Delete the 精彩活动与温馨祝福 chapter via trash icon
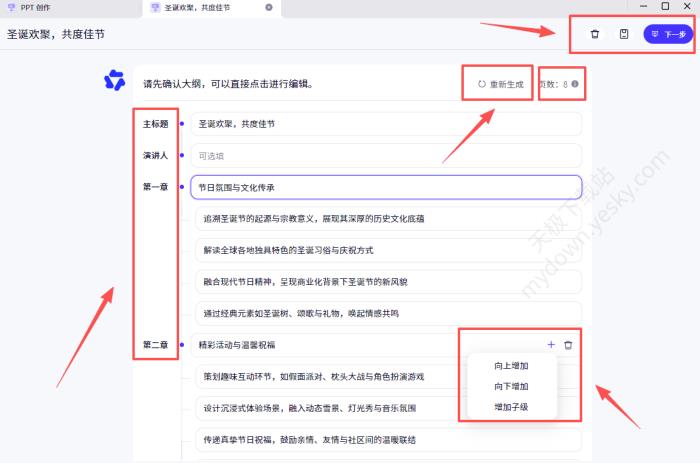This screenshot has height=463, width=700. (569, 345)
